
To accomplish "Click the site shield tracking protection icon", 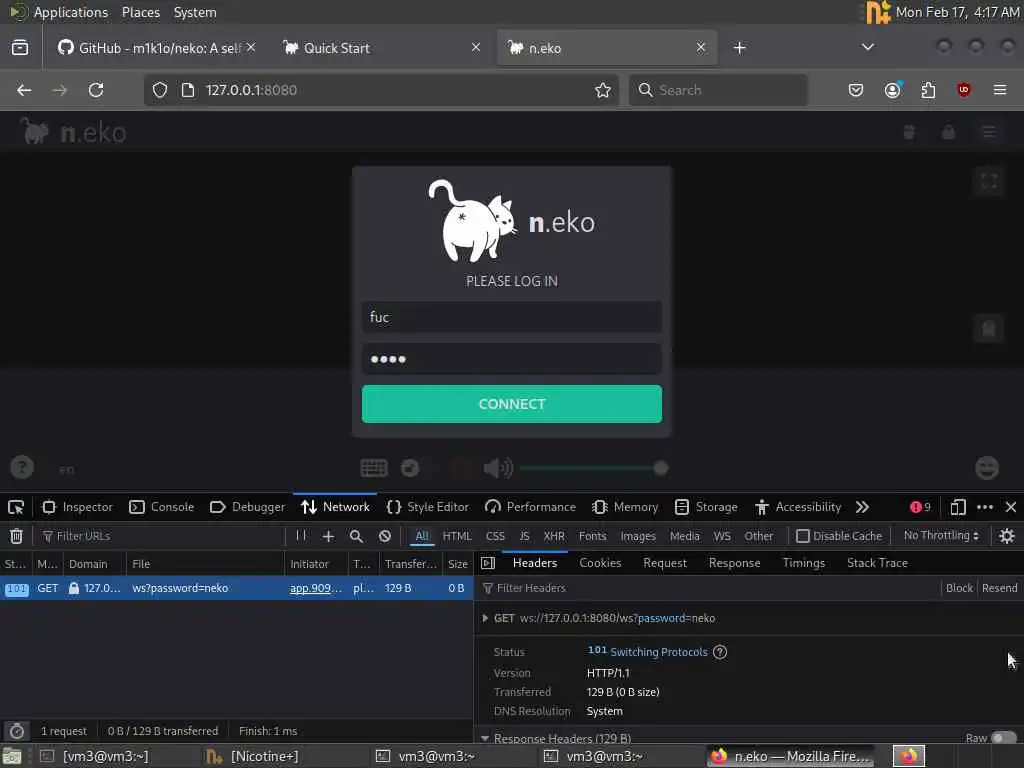I will click(160, 90).
